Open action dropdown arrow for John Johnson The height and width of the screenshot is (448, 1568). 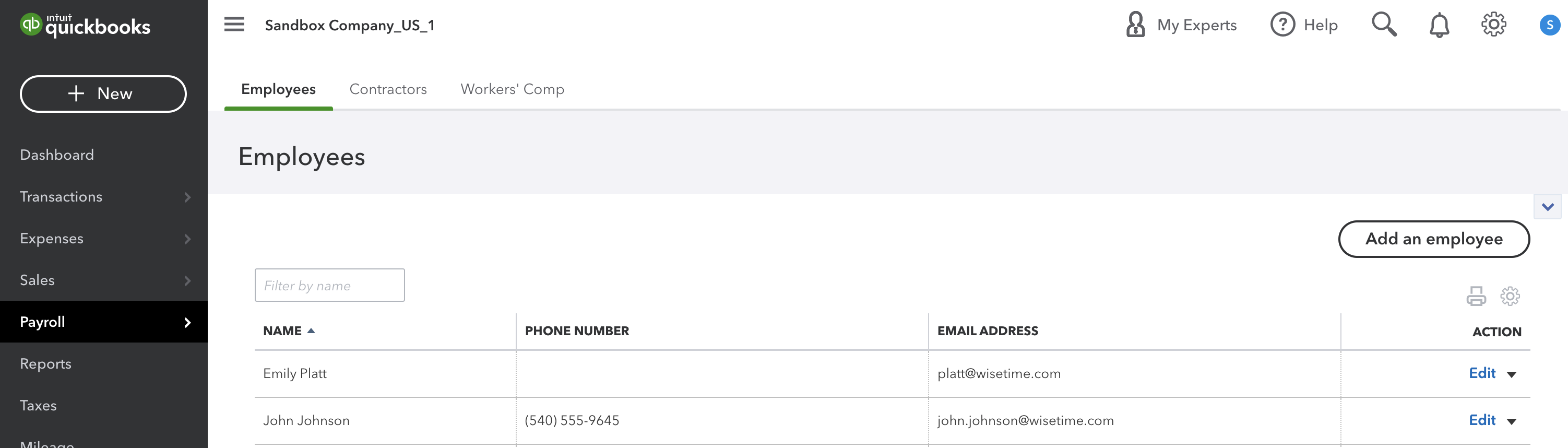tap(1512, 421)
